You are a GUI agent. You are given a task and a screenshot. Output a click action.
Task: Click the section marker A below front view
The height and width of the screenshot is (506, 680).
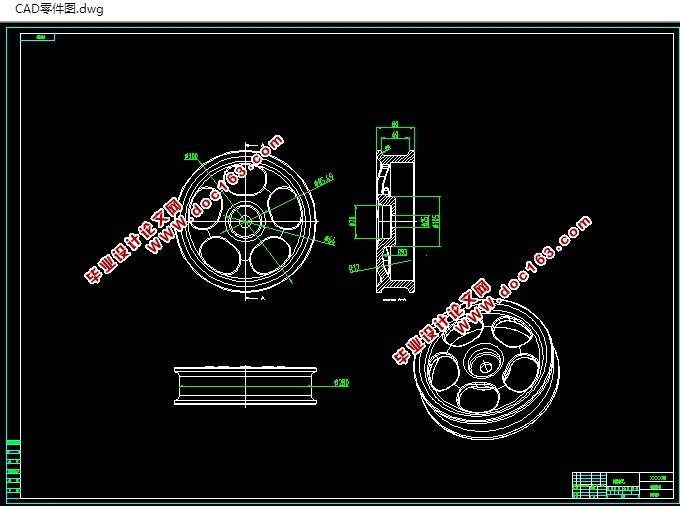262,298
